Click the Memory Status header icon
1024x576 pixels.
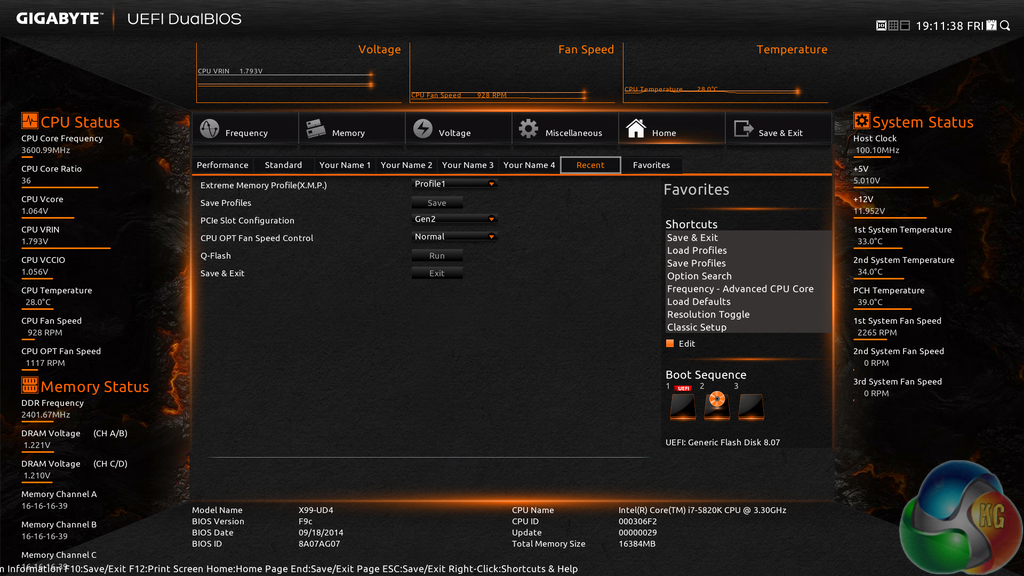click(29, 385)
